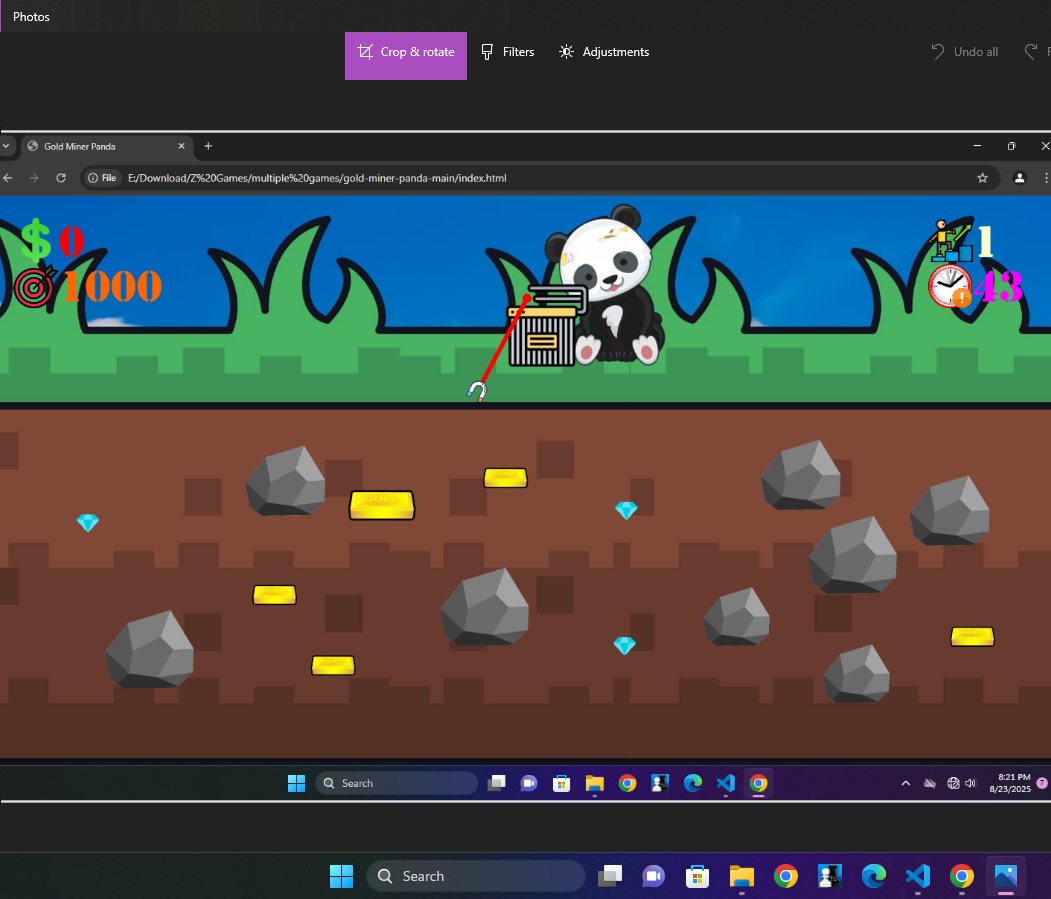Open a new browser tab with plus
The height and width of the screenshot is (899, 1051).
click(208, 146)
